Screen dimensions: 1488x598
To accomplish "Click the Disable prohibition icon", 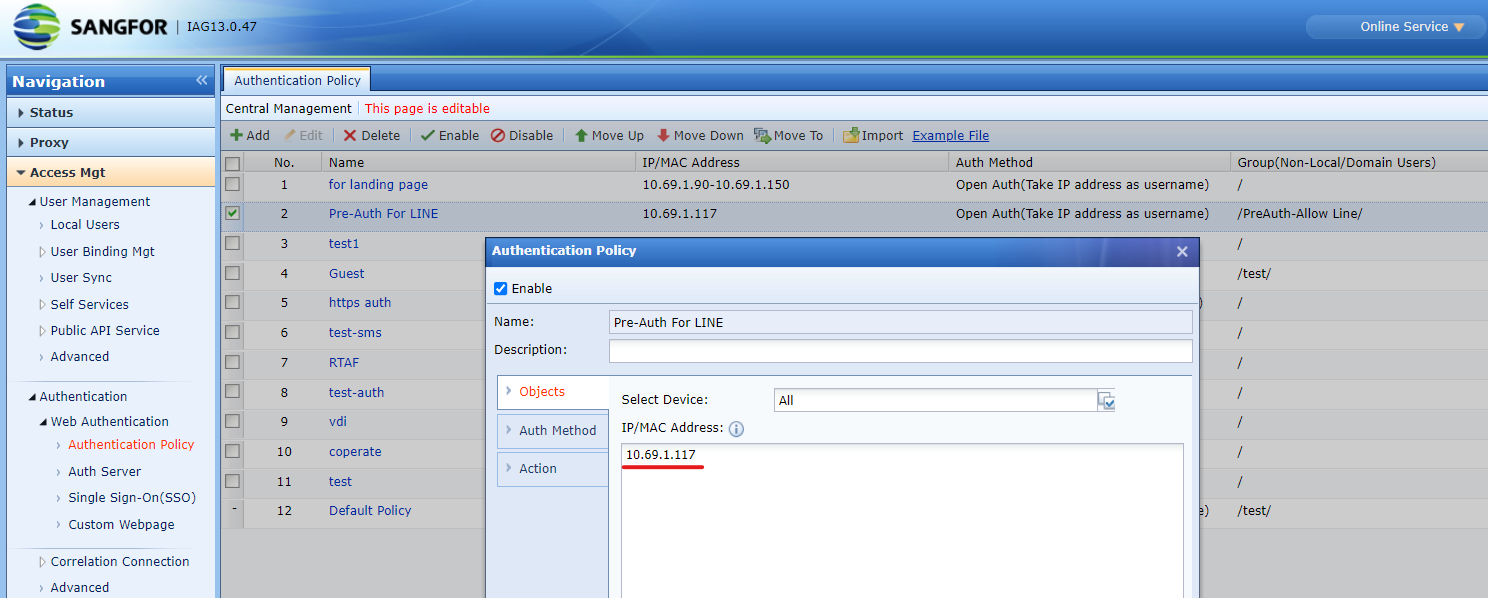I will tap(498, 136).
